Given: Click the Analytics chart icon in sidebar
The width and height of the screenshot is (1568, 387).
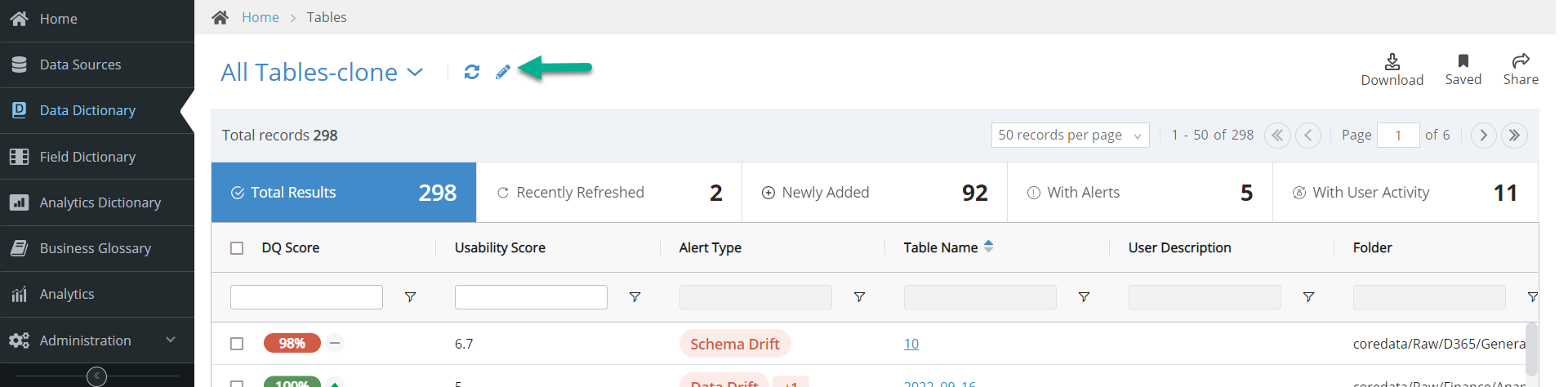Looking at the screenshot, I should (19, 294).
